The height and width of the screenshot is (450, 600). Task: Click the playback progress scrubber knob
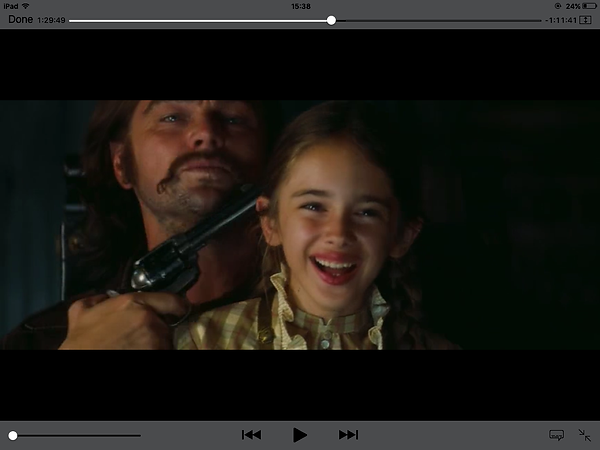pos(331,20)
